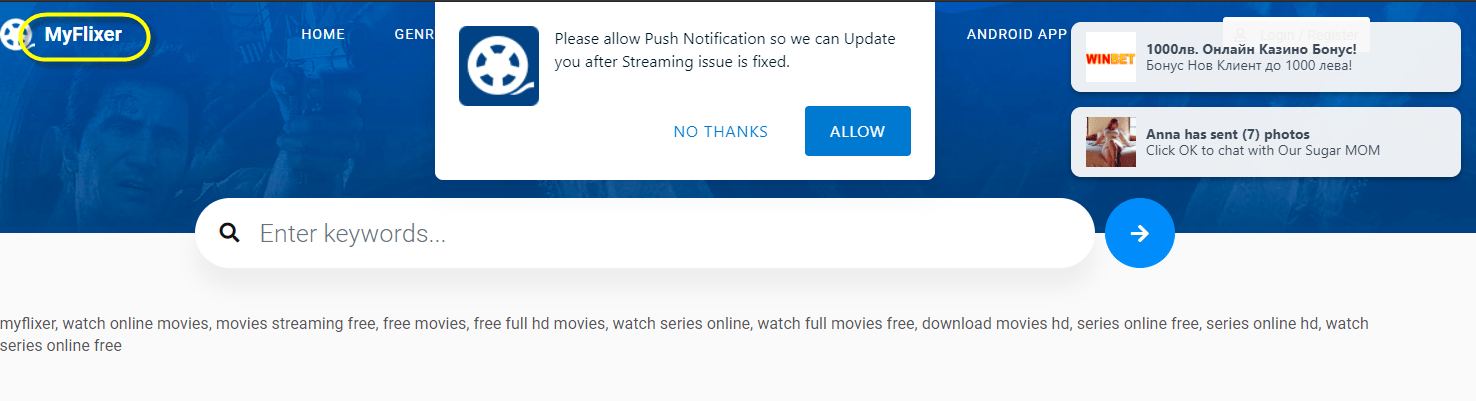Click the WINBET logo in the notification
This screenshot has height=401, width=1476.
(x=1110, y=59)
